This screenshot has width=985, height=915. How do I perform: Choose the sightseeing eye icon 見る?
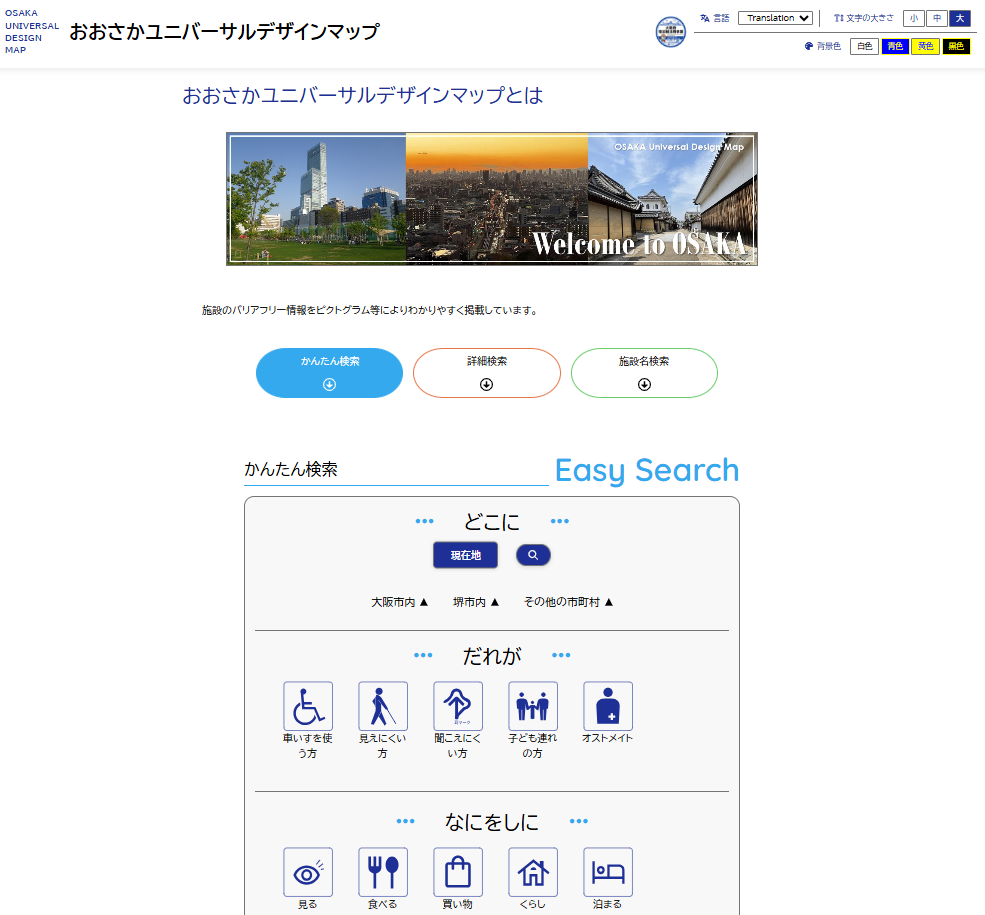[308, 872]
